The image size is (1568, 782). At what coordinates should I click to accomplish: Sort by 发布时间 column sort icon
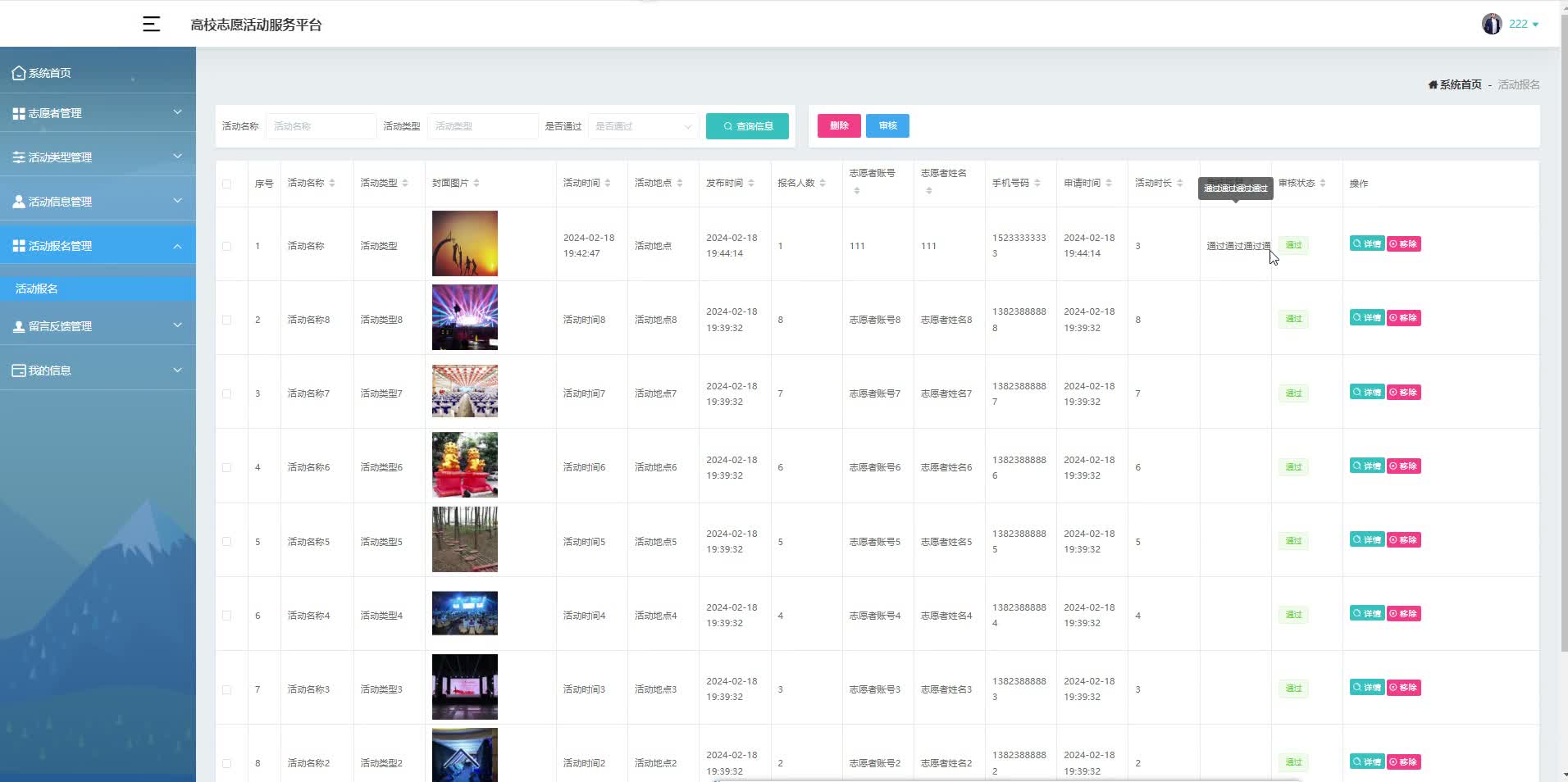pos(751,183)
